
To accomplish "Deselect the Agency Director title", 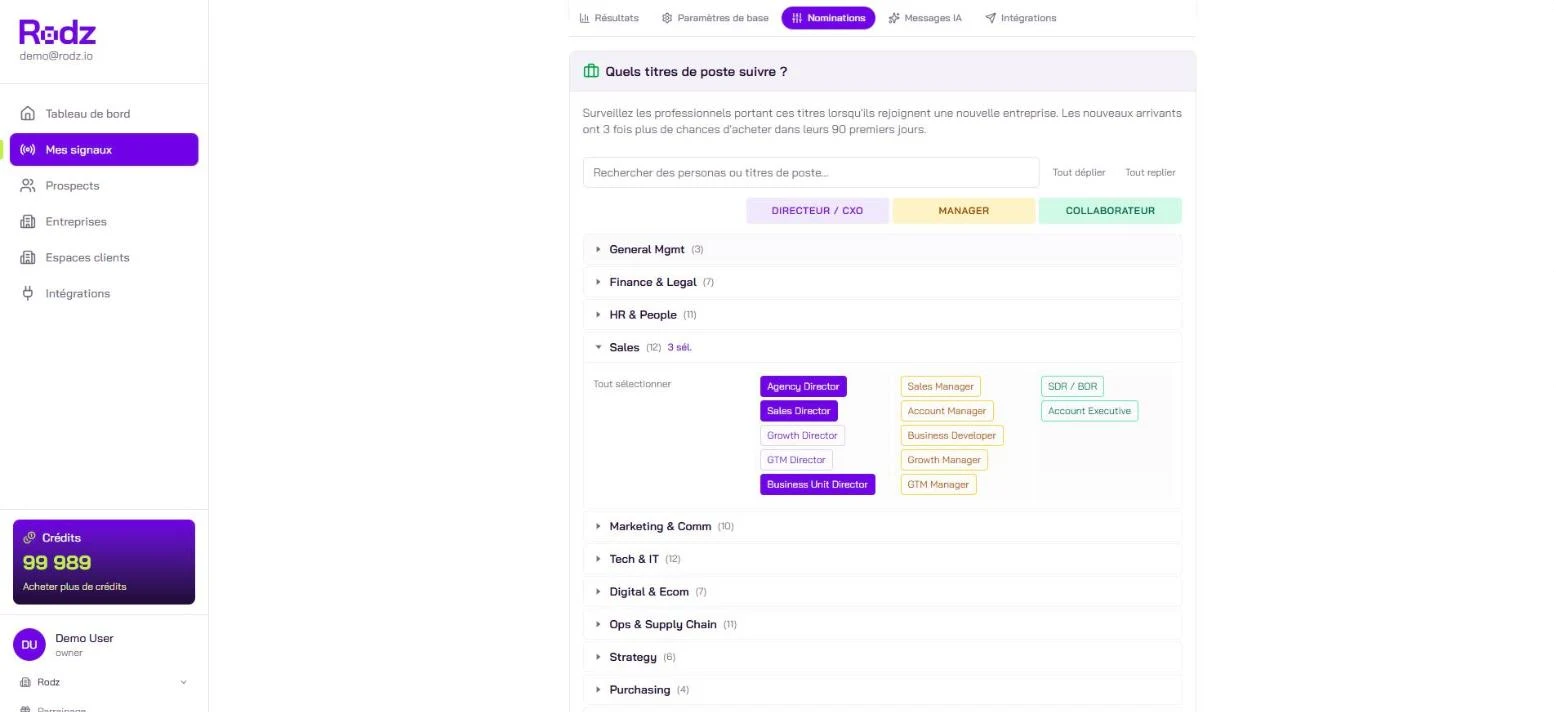I will pyautogui.click(x=803, y=387).
